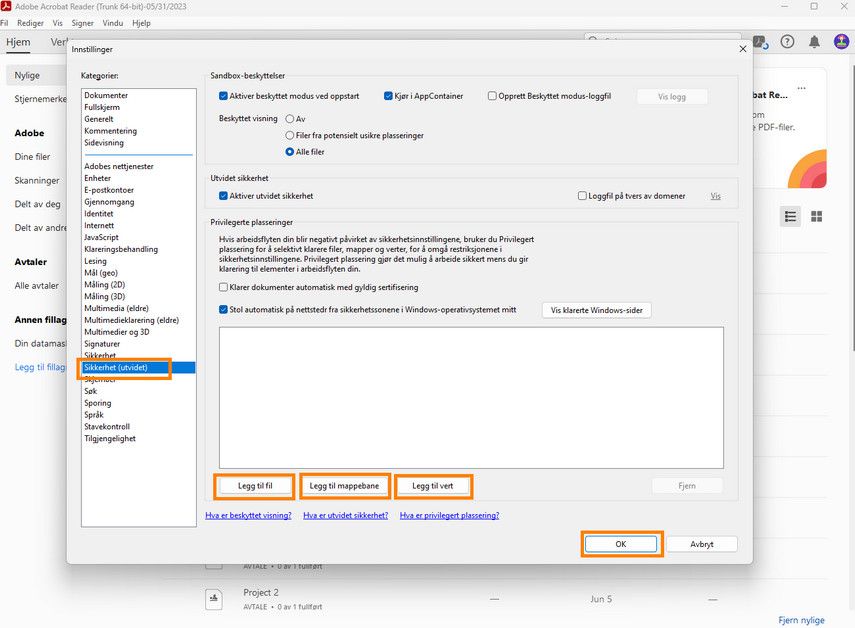Viewport: 855px width, 628px height.
Task: Select the Av radio button
Action: point(290,119)
